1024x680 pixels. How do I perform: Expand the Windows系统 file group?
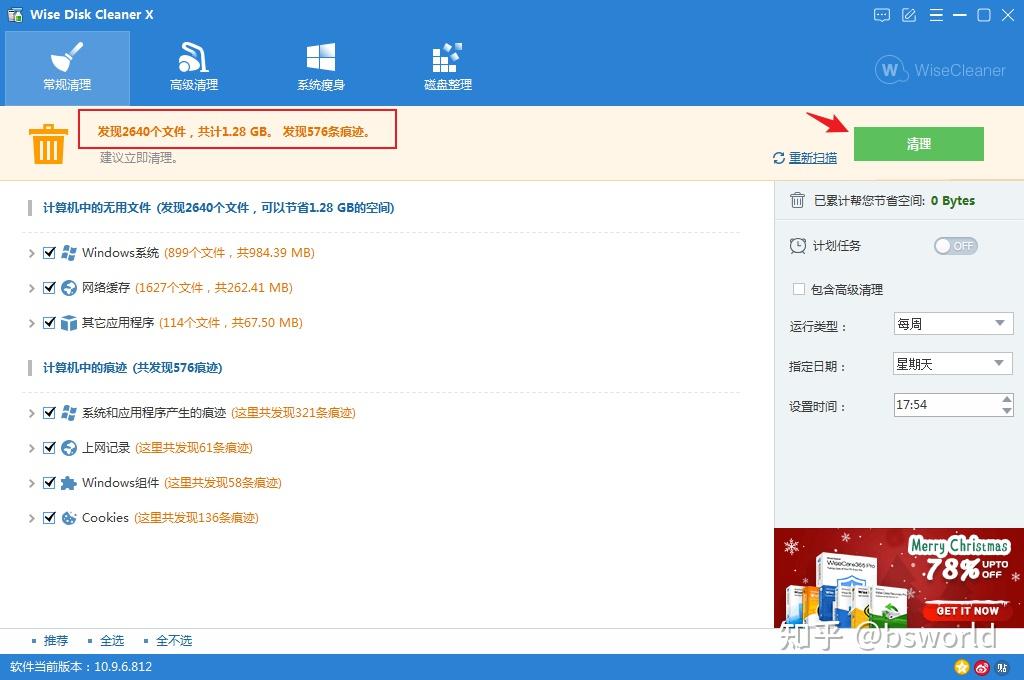[31, 252]
